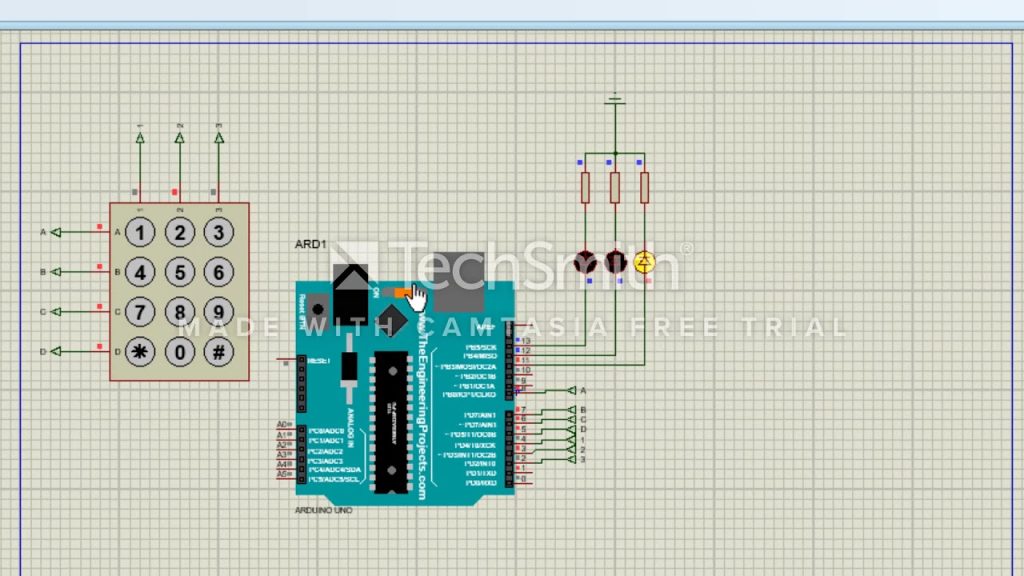The width and height of the screenshot is (1024, 576).
Task: Select the rightmost resistor above the LEDs
Action: pos(644,187)
